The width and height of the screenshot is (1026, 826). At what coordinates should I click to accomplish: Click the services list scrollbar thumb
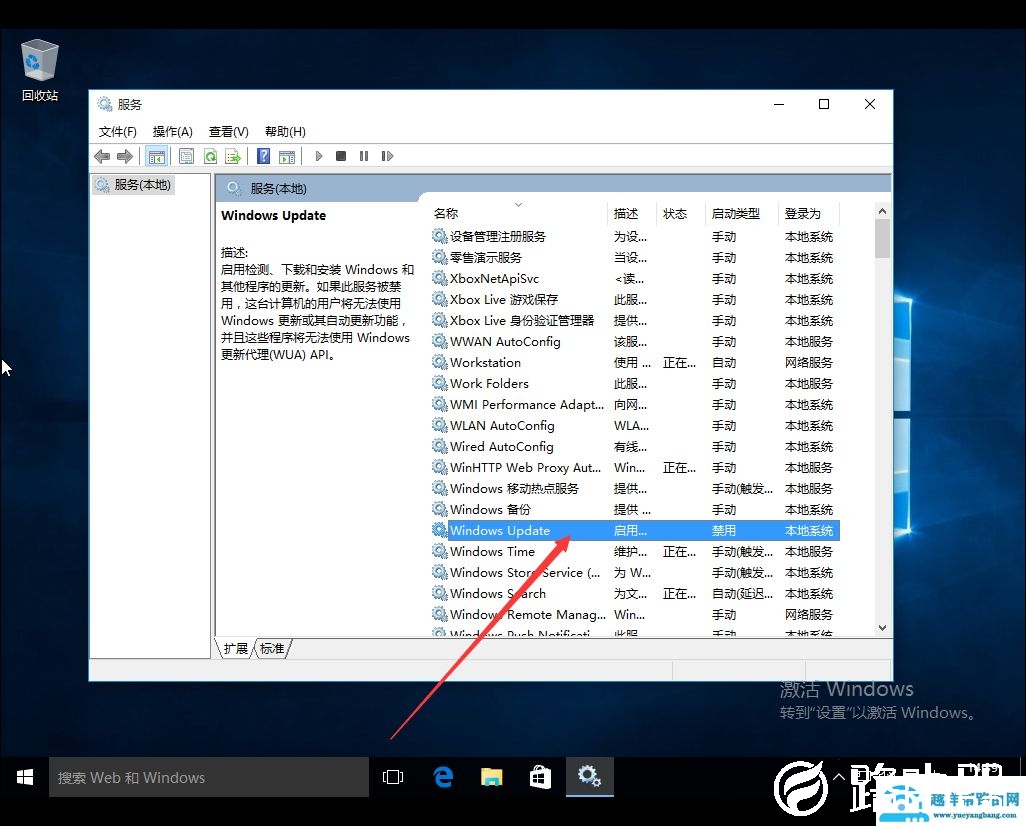point(882,239)
